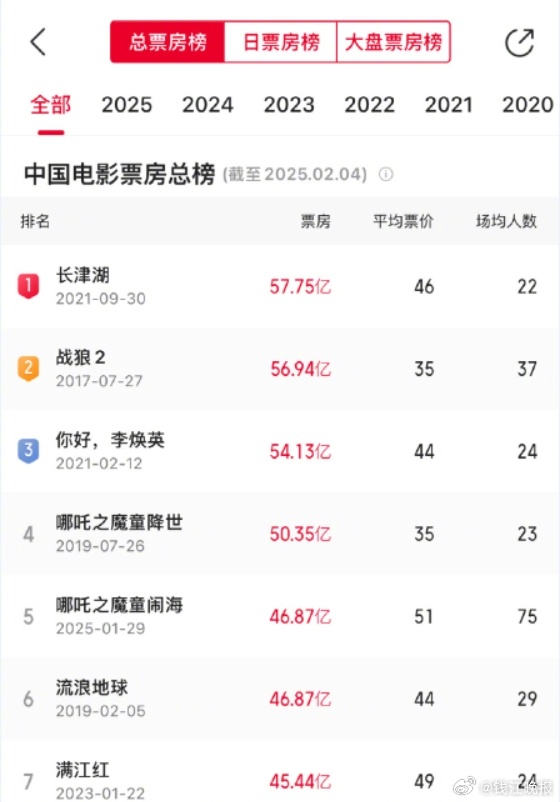The width and height of the screenshot is (560, 802).
Task: Tap the blue rank 3 badge
Action: click(x=29, y=451)
